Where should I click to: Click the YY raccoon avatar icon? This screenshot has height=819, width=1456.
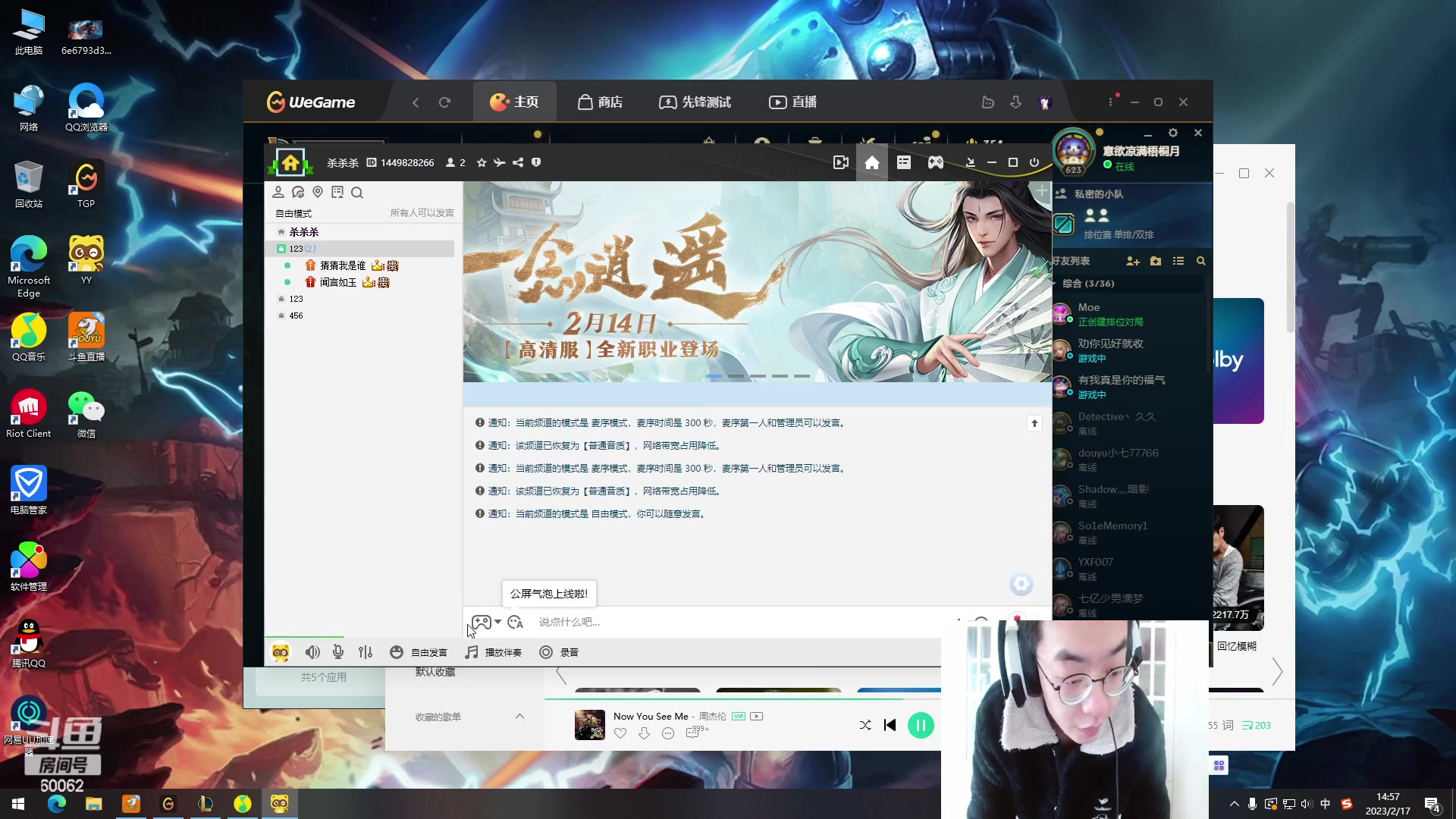pos(281,652)
